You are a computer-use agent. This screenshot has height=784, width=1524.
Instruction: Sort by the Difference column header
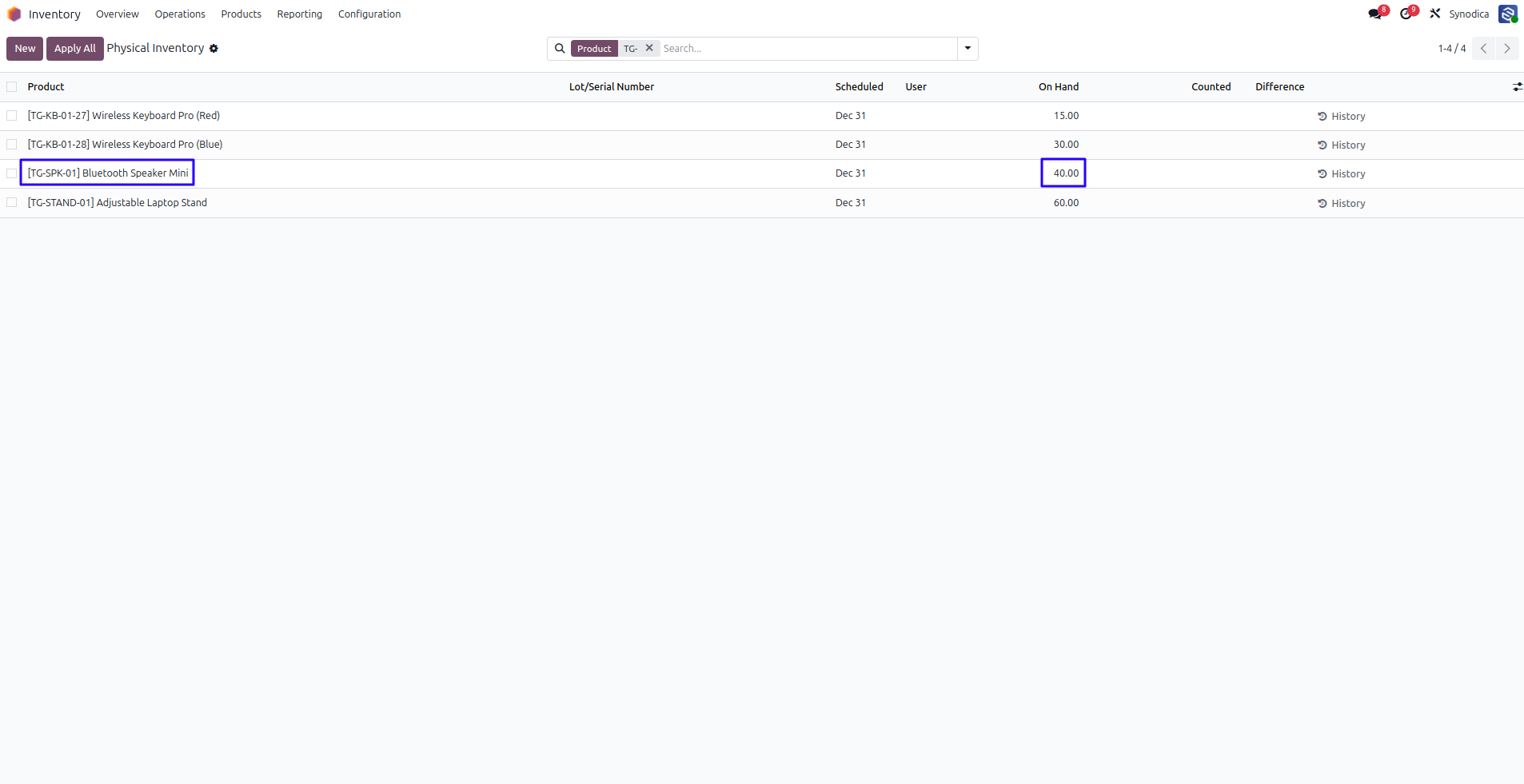click(1280, 87)
